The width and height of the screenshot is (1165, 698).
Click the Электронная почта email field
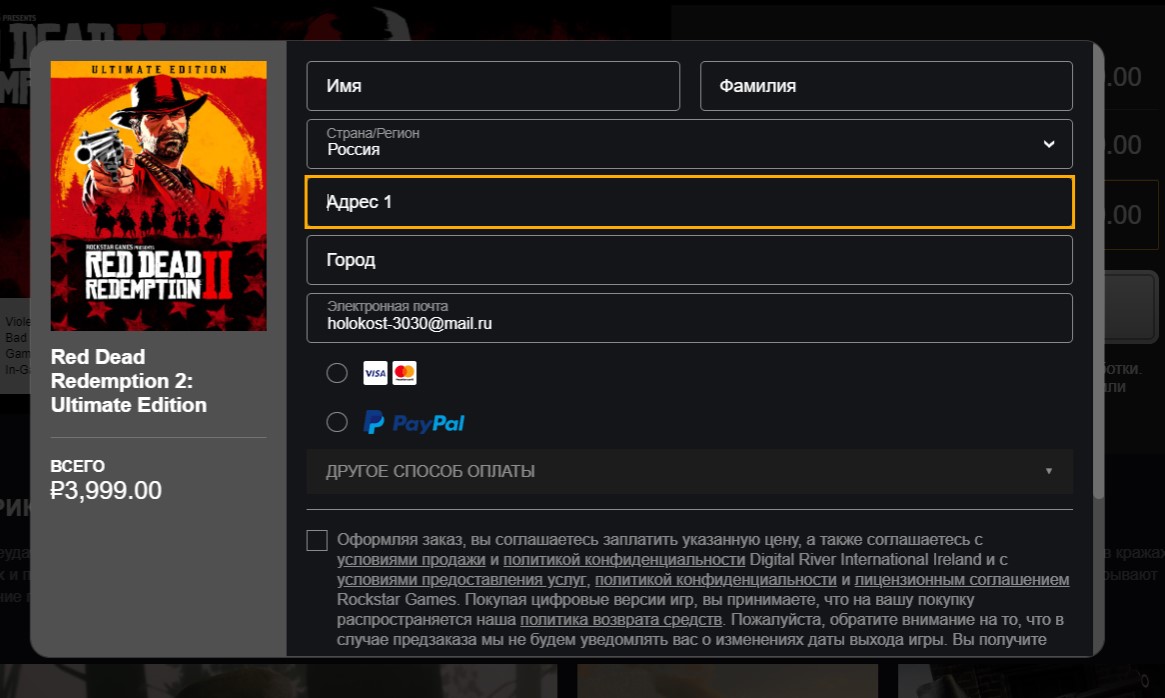[x=689, y=318]
